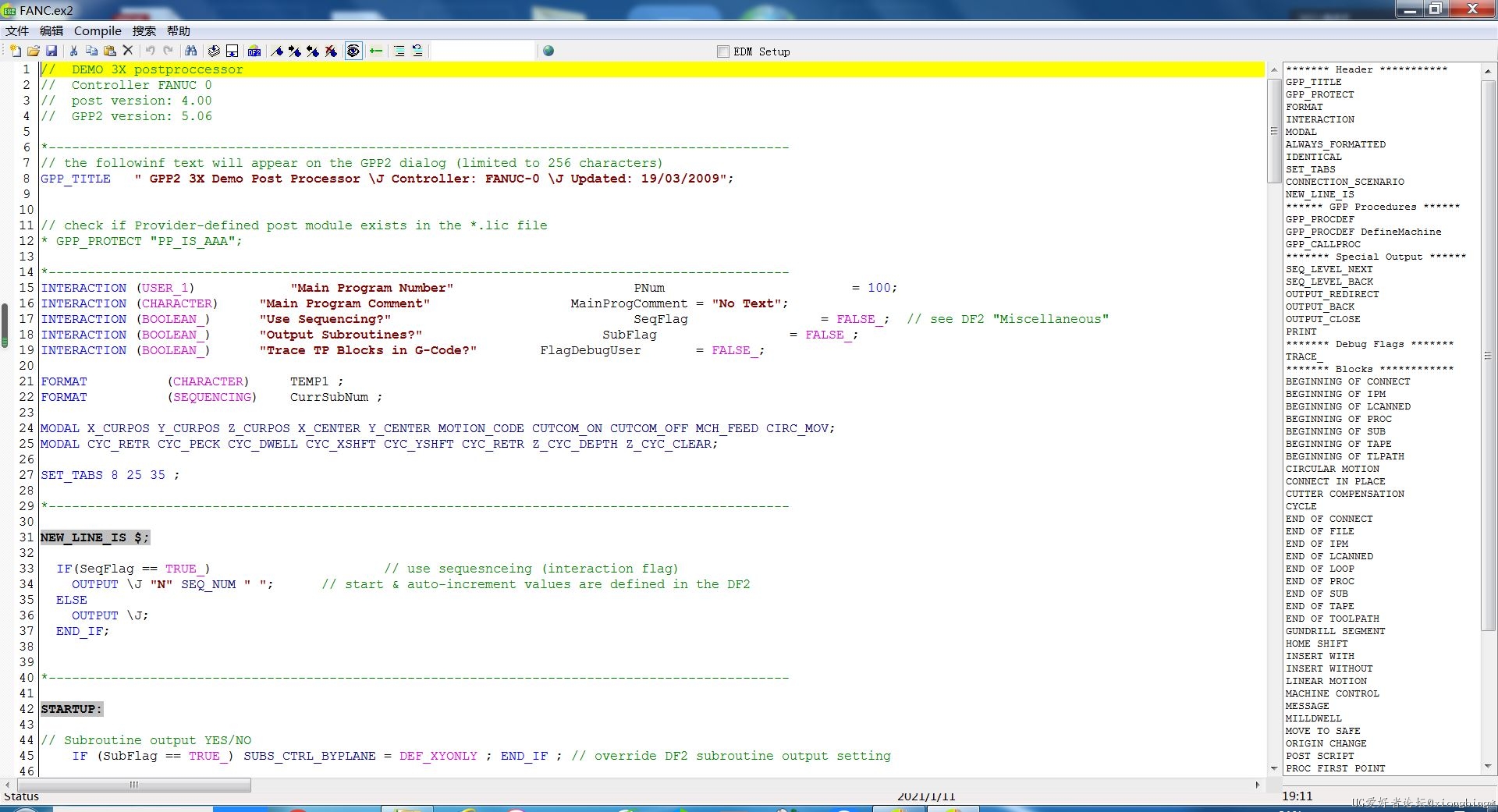Open the 搜索 menu
The image size is (1498, 812).
144,30
